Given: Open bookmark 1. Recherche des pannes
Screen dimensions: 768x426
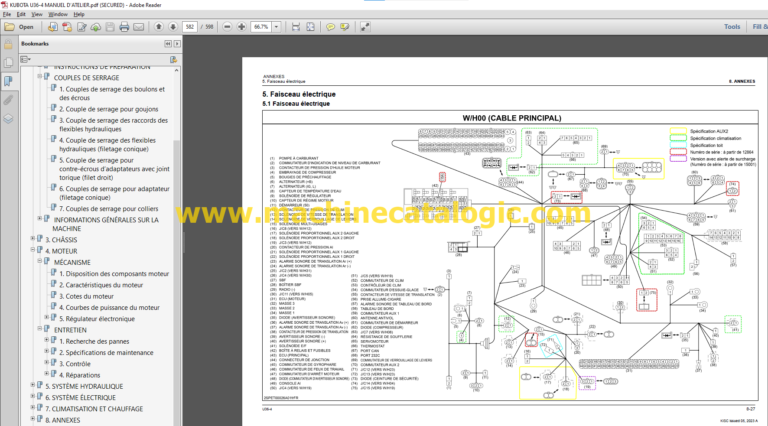Looking at the screenshot, I should (95, 341).
